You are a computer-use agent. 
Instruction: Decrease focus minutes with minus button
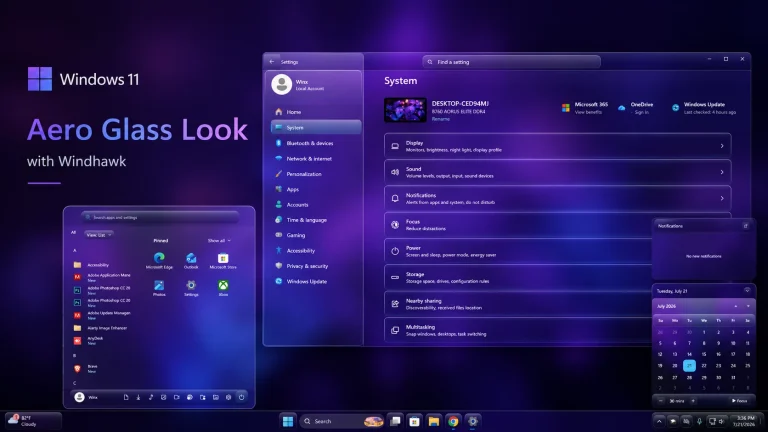661,401
